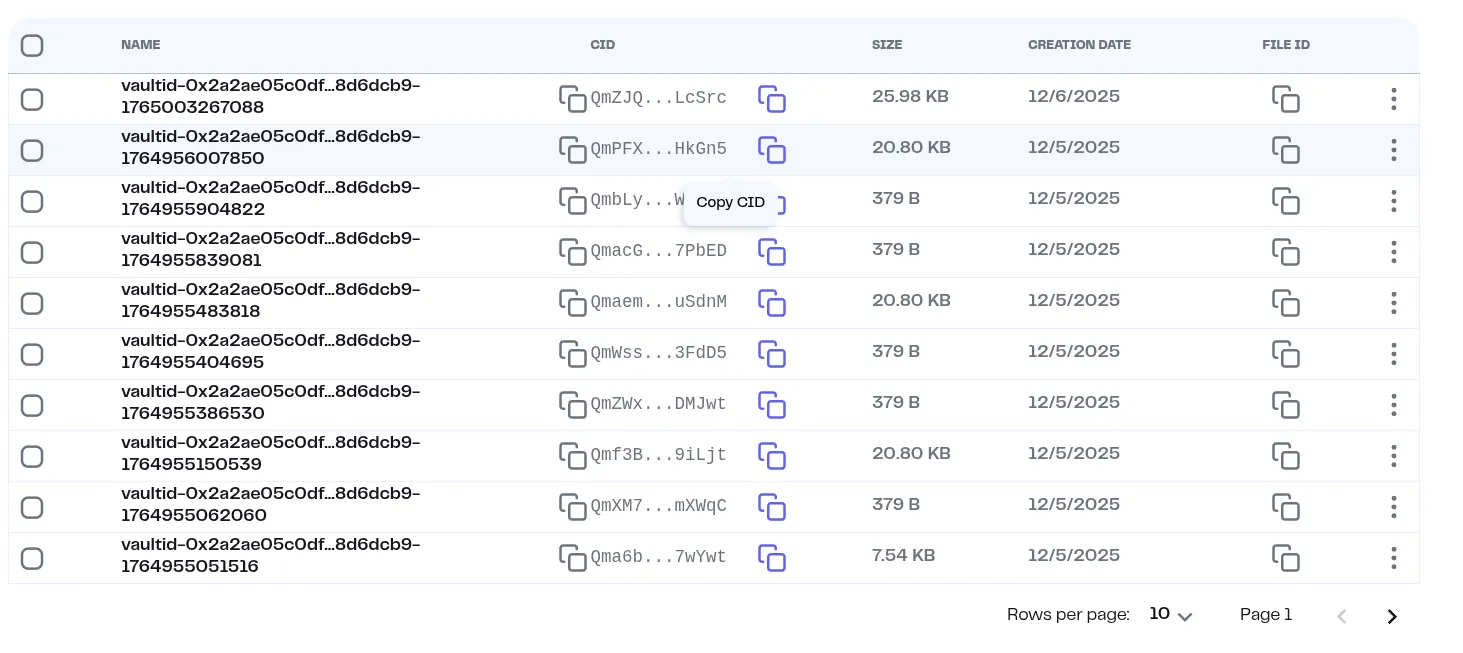
Task: Open three-dot menu for QmWss...3FdD5 row
Action: point(1393,353)
